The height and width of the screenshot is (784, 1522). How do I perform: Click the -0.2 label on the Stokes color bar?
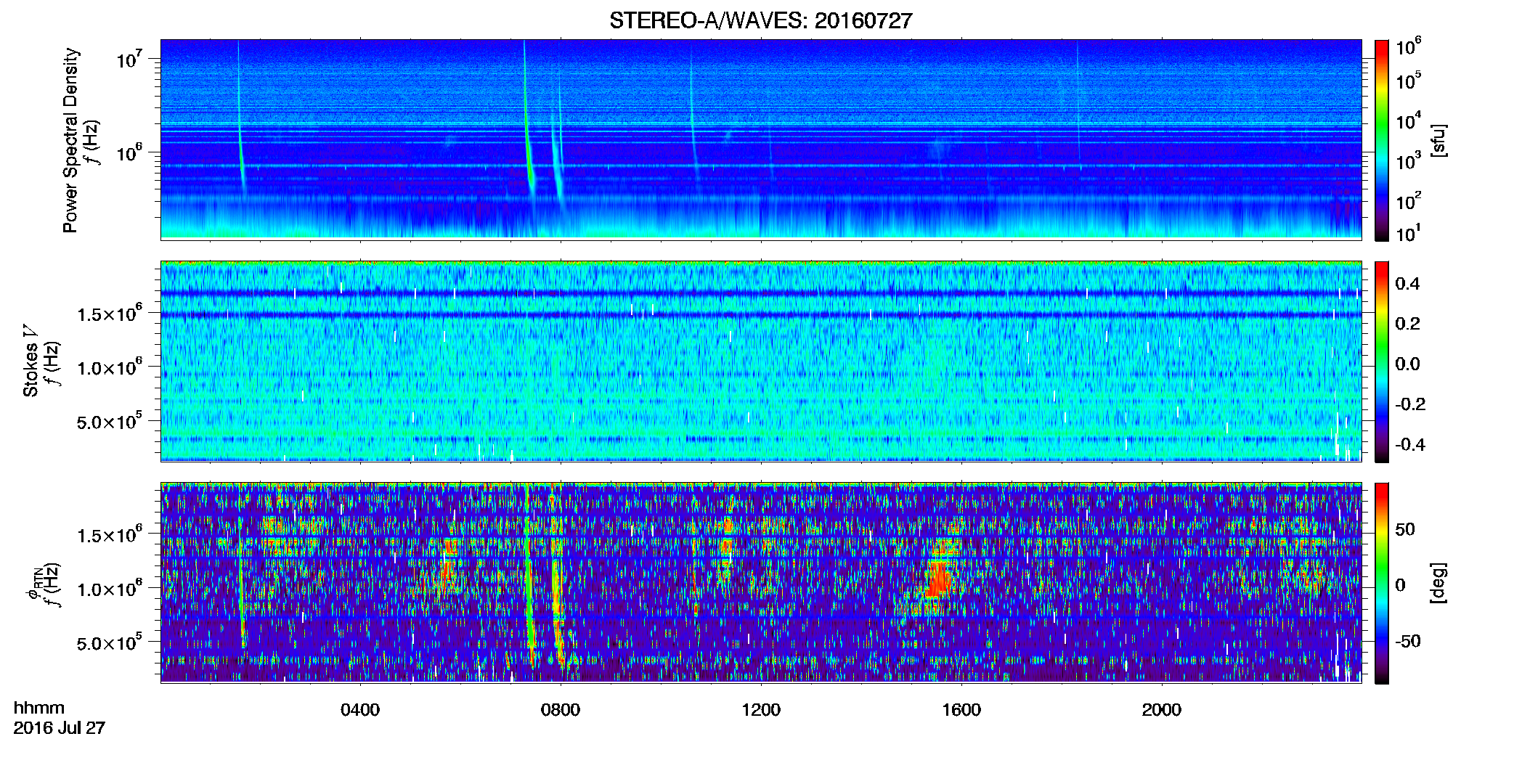1410,404
